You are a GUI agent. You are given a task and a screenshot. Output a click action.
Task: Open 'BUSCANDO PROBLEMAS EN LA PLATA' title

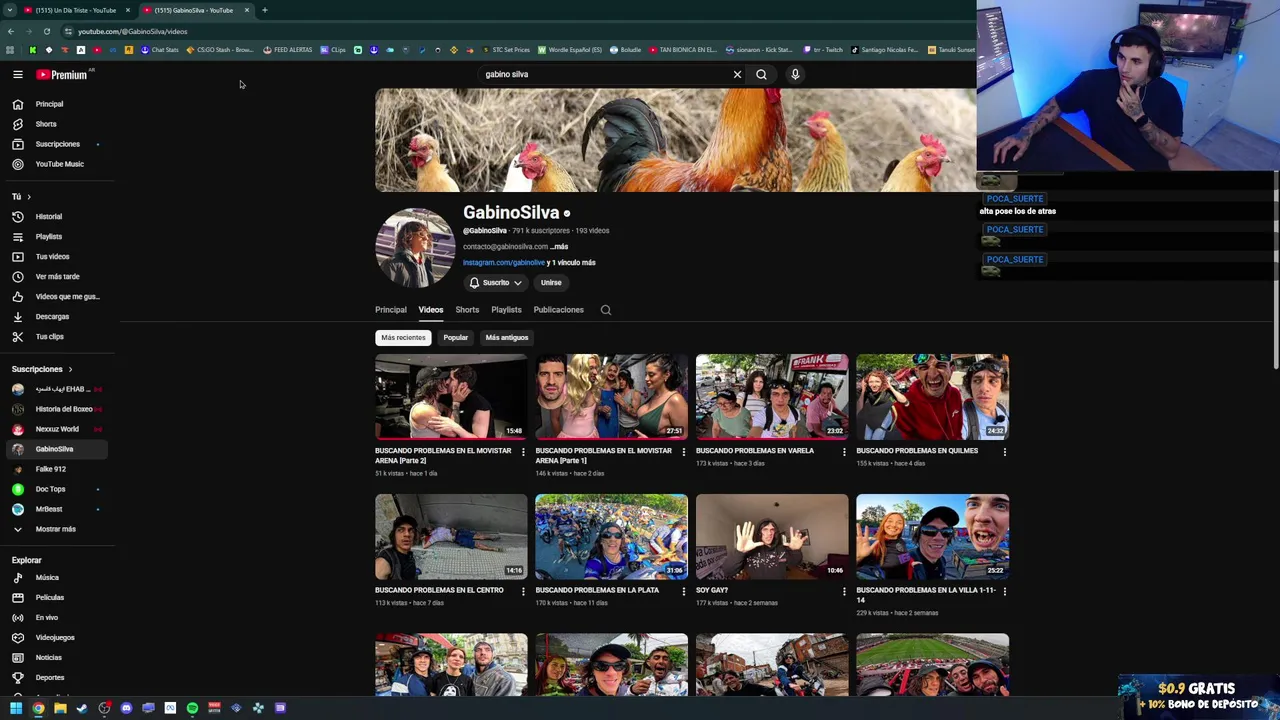click(597, 591)
